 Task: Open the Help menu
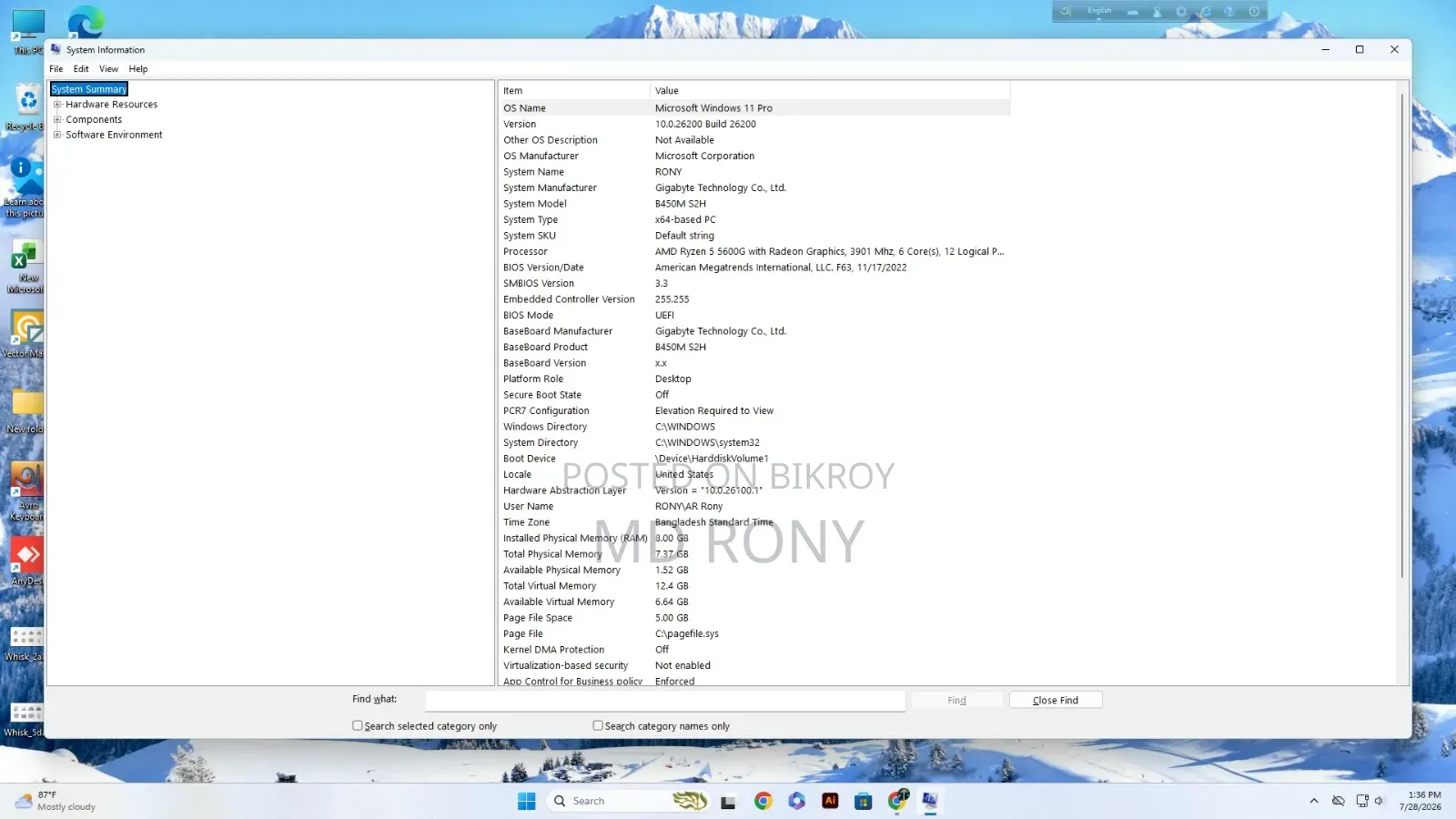(x=138, y=69)
